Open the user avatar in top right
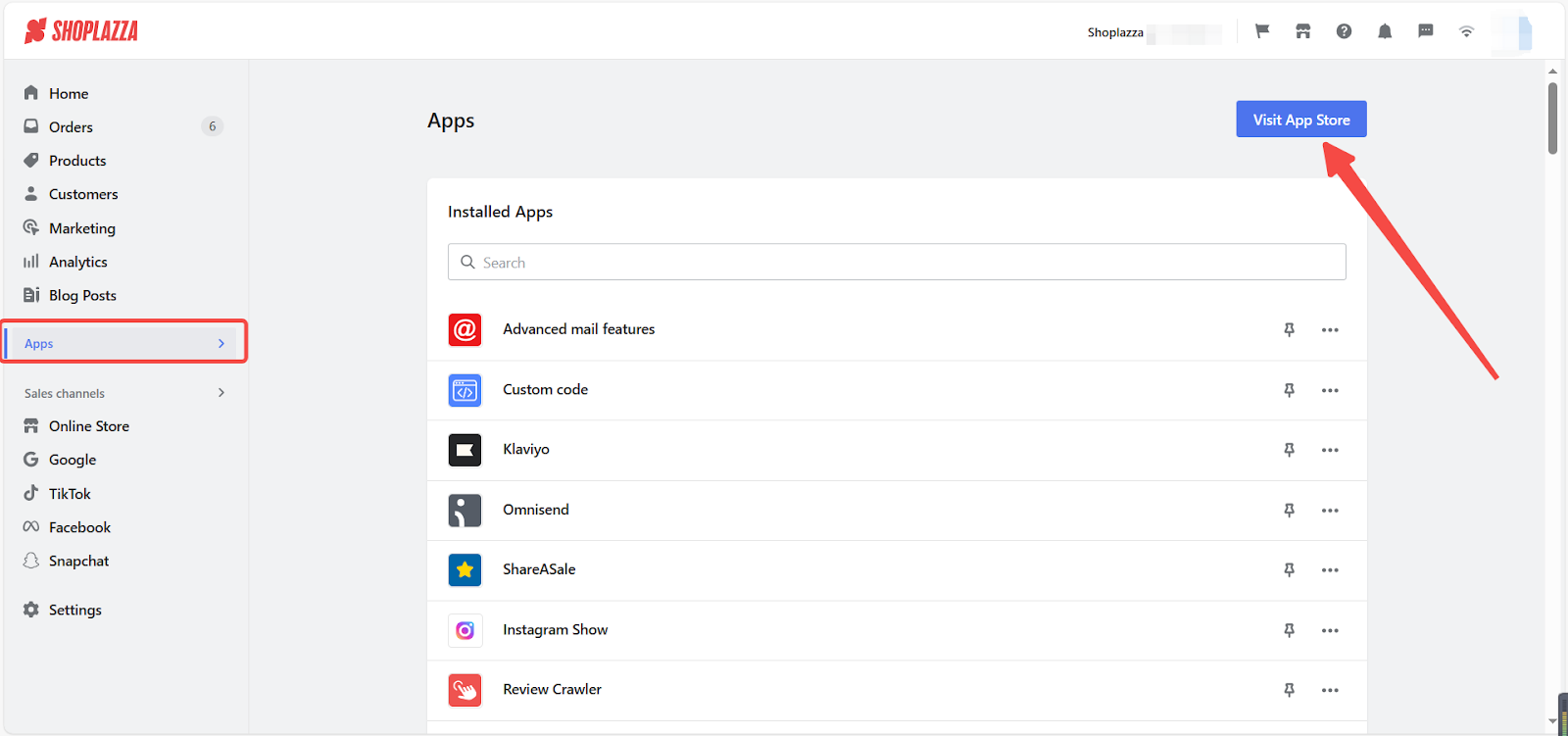This screenshot has width=1568, height=736. [1512, 32]
